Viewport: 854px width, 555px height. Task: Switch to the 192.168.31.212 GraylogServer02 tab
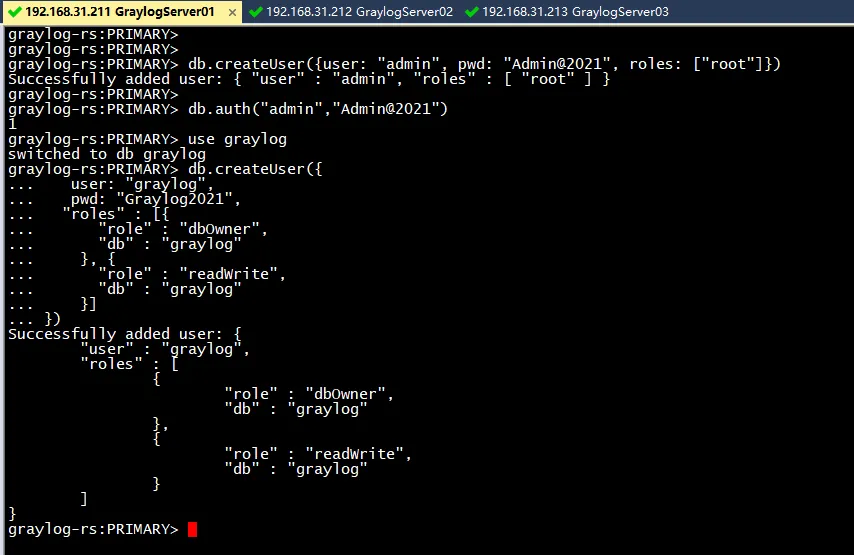(350, 12)
